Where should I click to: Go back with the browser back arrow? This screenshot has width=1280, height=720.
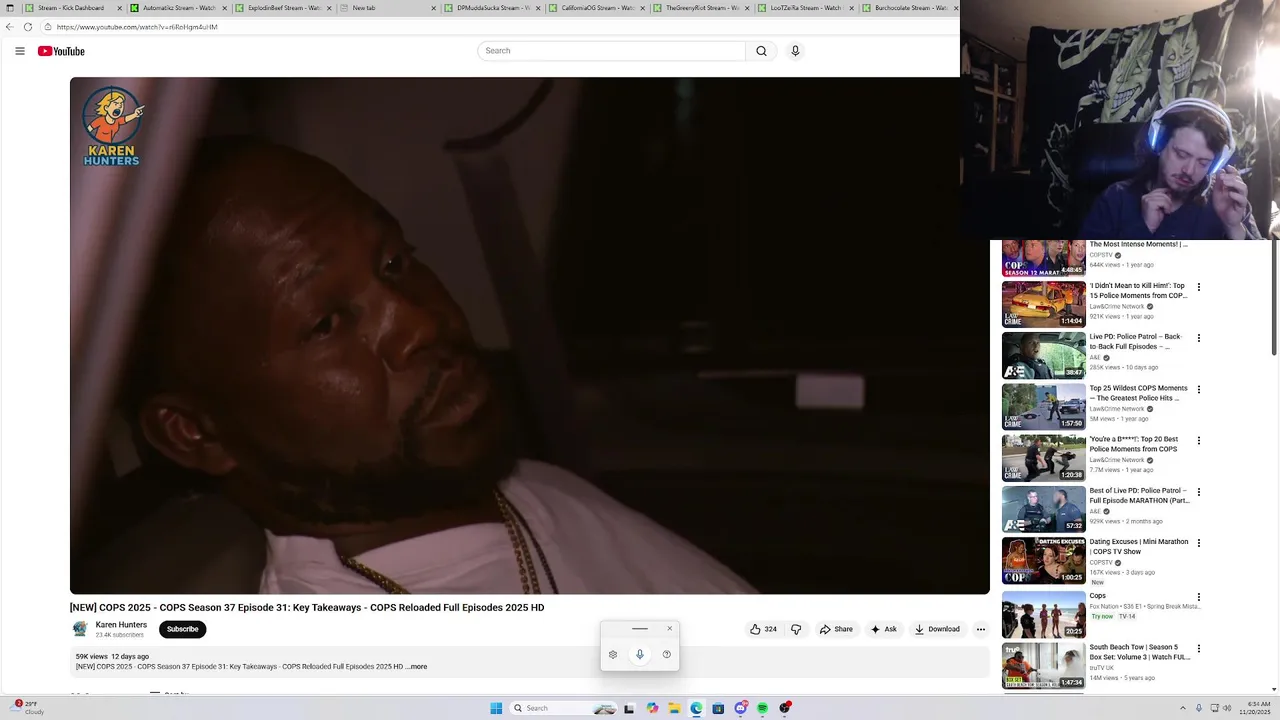pos(10,27)
